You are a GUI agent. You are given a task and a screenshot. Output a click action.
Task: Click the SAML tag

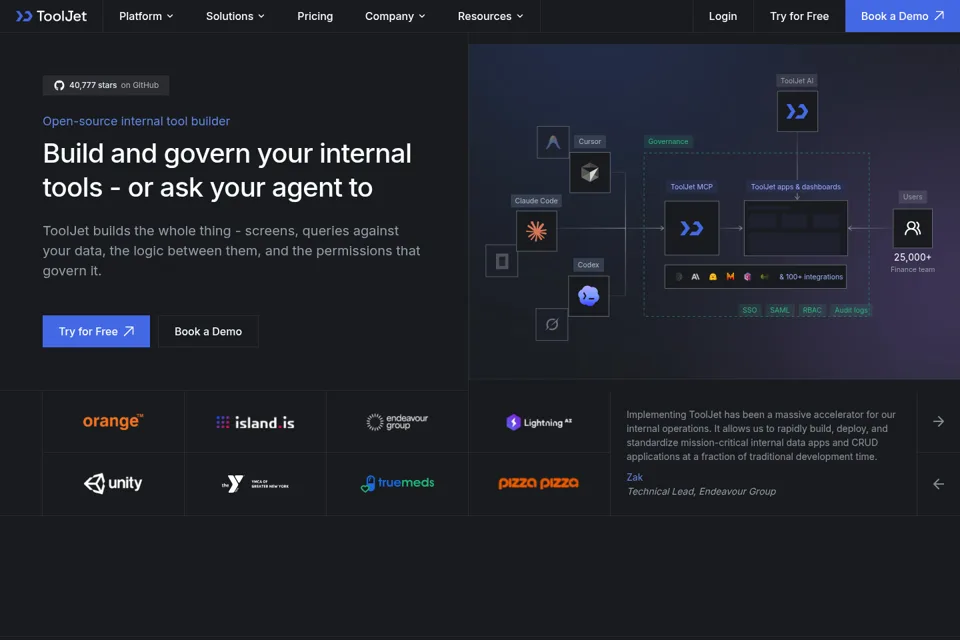[x=779, y=310]
